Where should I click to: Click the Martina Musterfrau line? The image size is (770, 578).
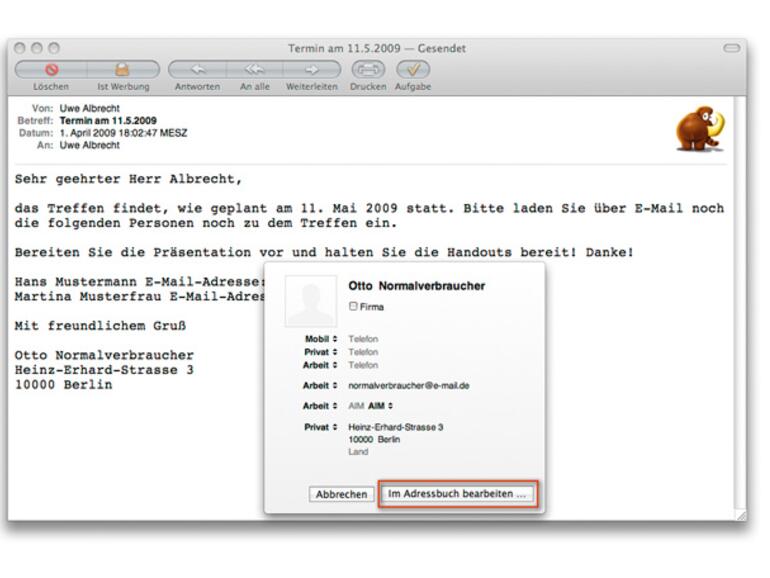(x=139, y=297)
